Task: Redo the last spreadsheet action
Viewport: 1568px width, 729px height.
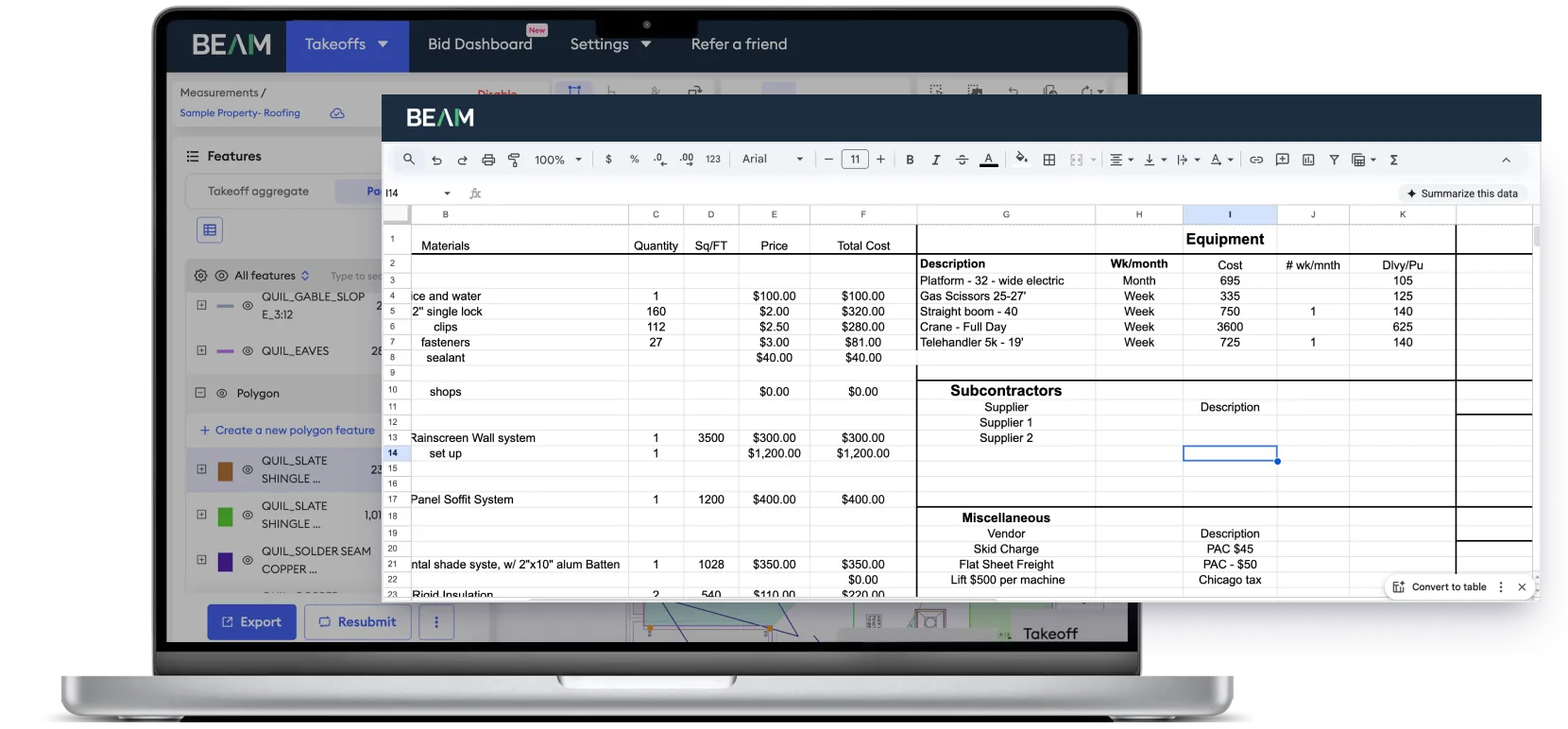Action: pos(462,160)
